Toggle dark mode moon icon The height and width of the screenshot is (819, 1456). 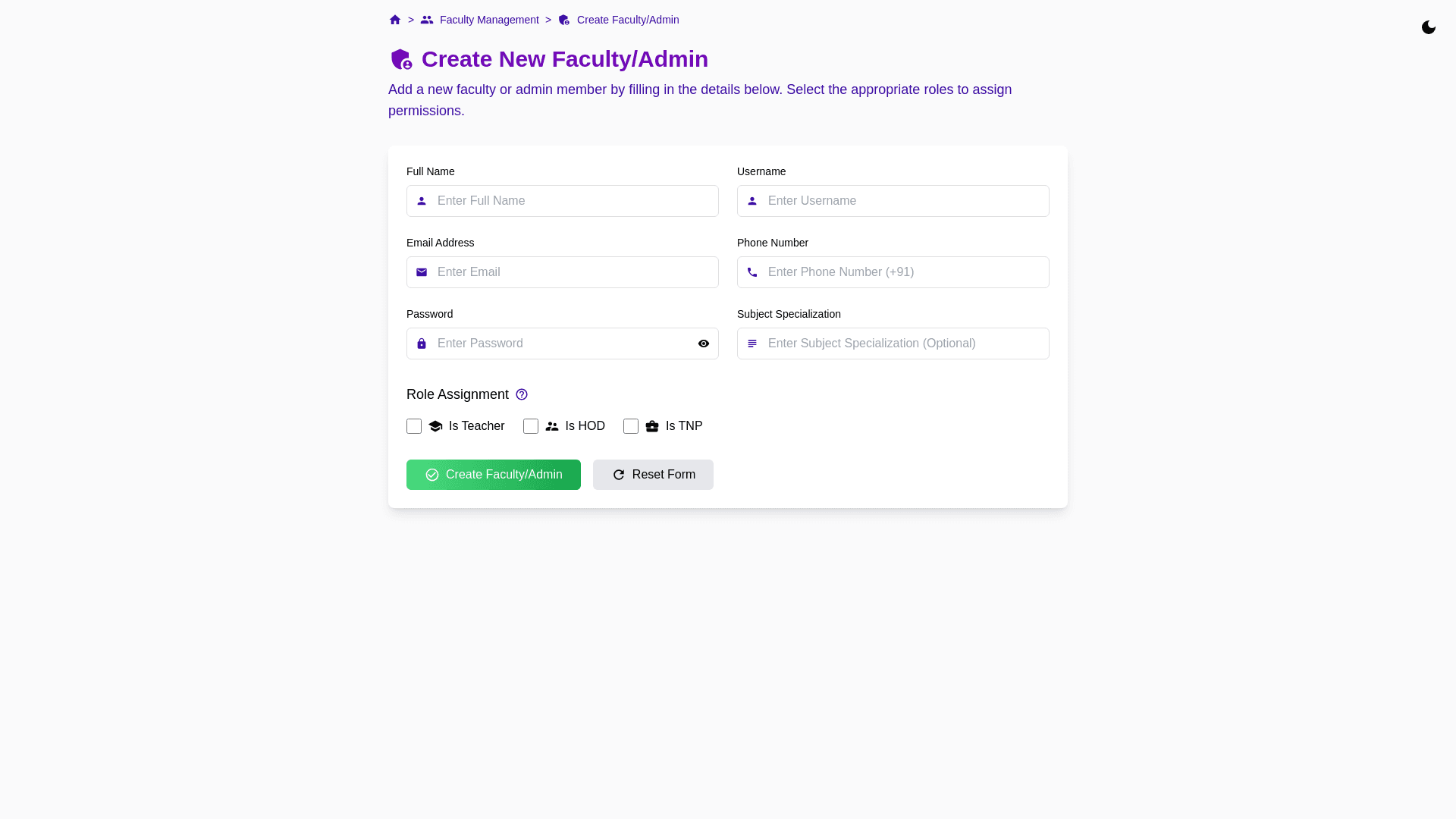tap(1429, 28)
